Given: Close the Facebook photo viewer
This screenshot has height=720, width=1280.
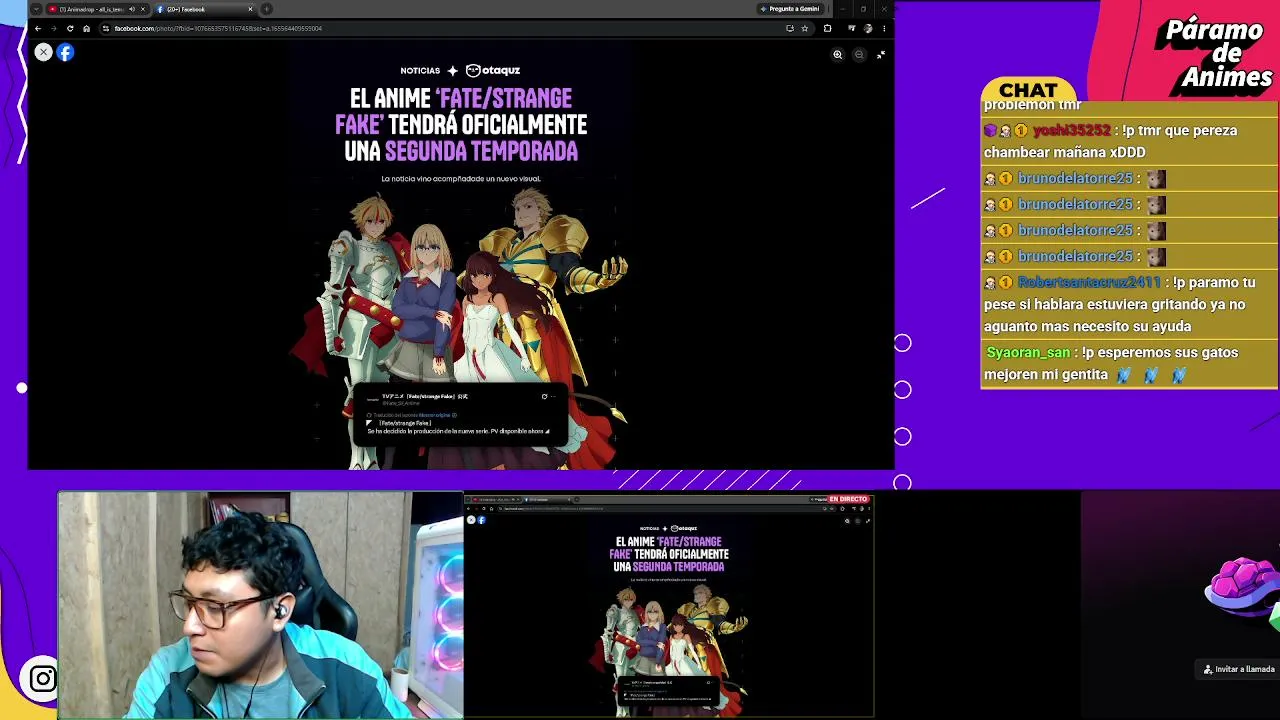Looking at the screenshot, I should click(x=43, y=52).
